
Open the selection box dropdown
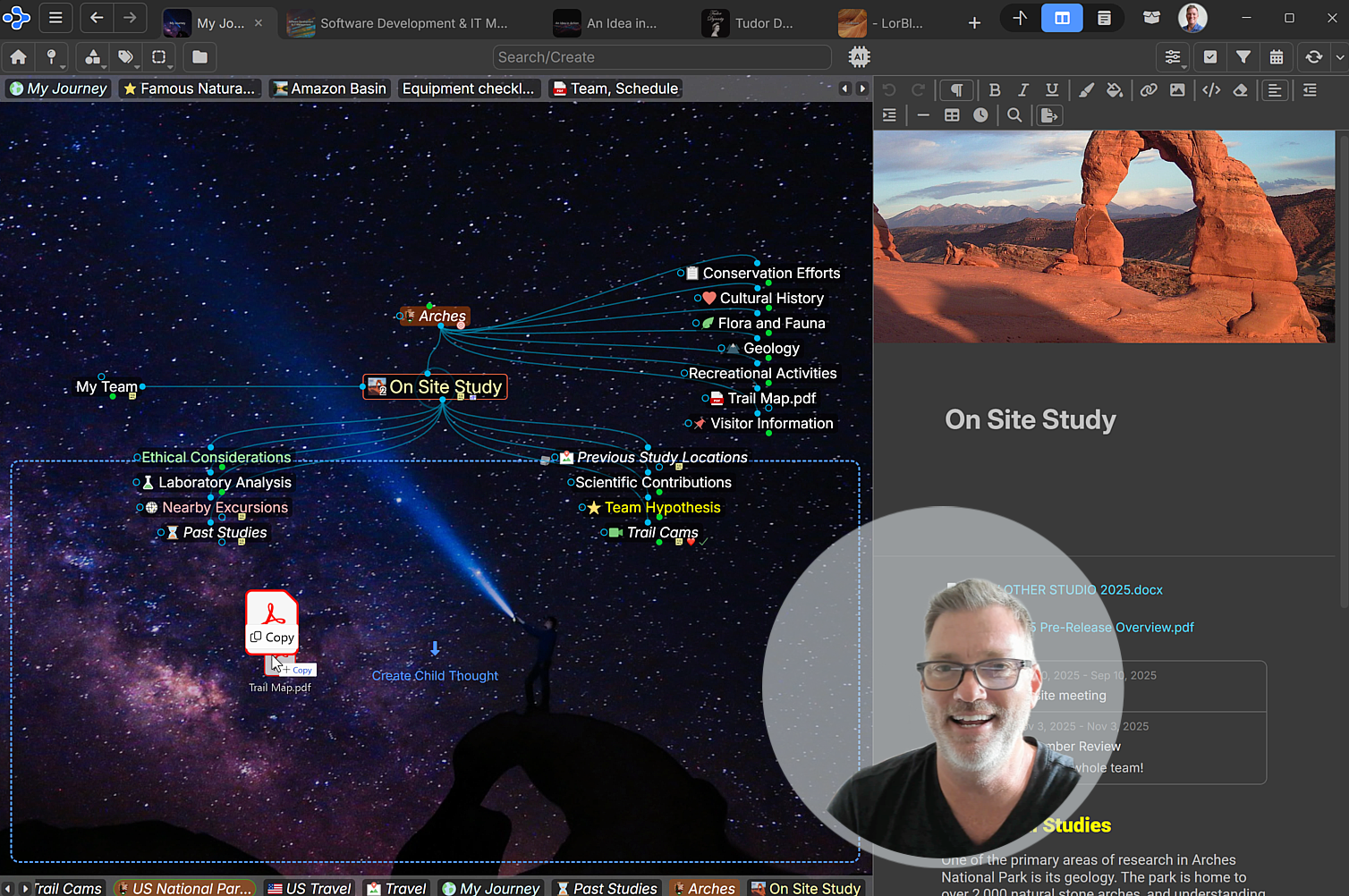click(x=159, y=57)
